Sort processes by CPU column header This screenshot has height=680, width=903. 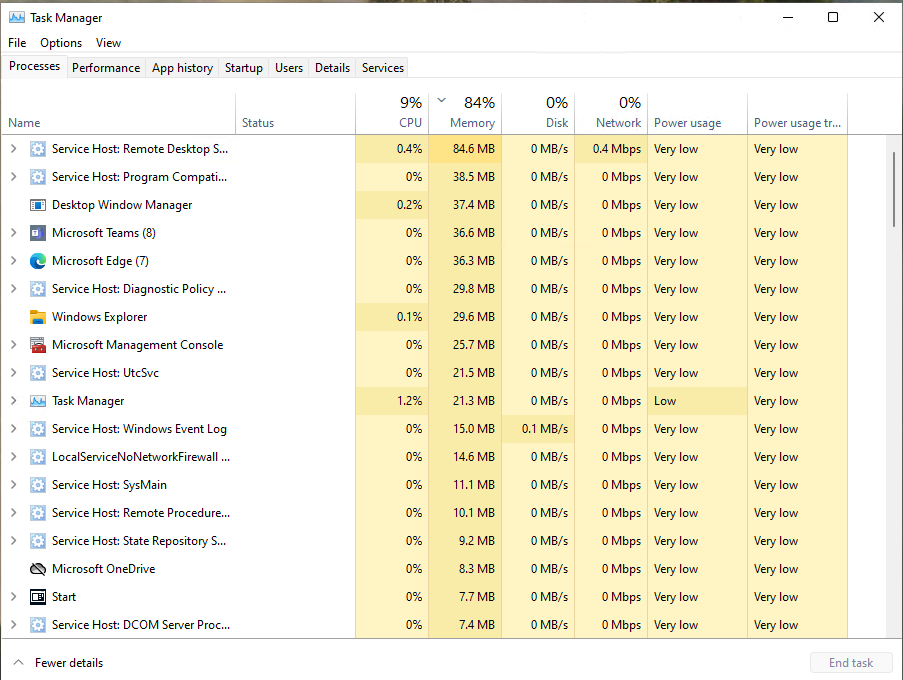(x=410, y=112)
